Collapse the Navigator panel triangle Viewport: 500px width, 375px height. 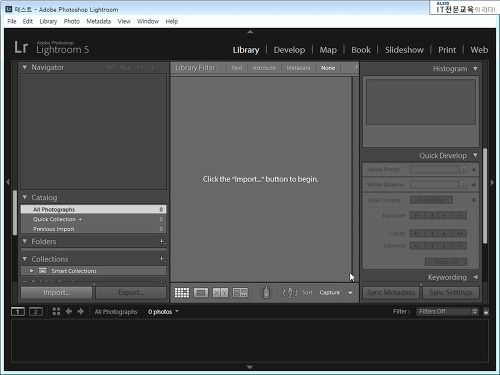25,67
